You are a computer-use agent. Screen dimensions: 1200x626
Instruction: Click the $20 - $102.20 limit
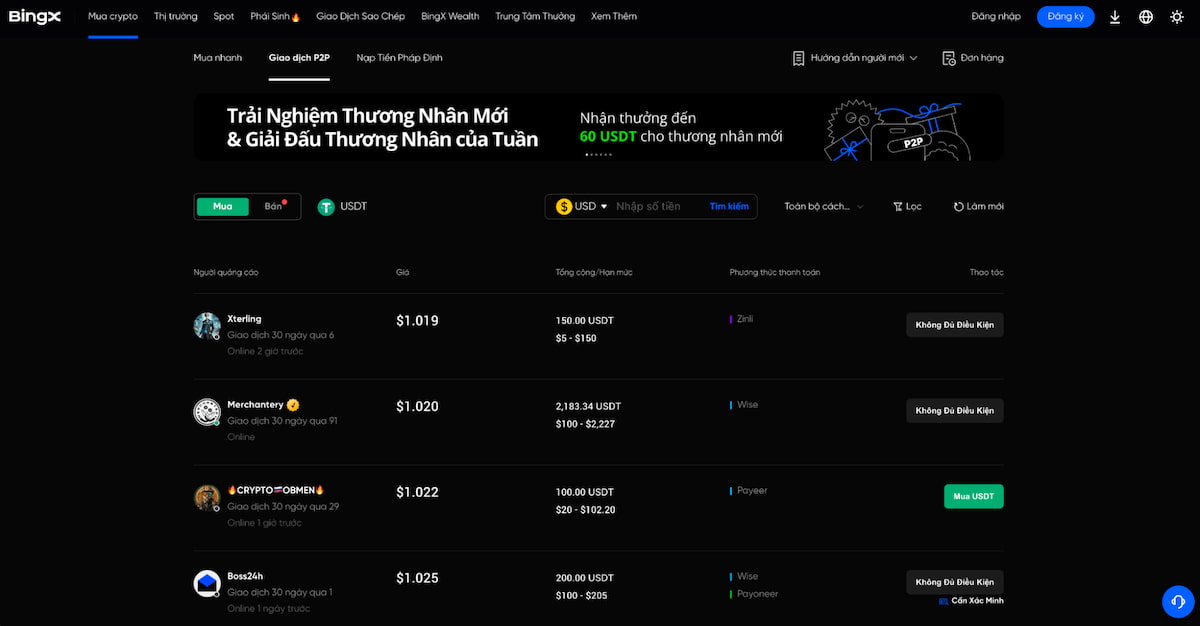tap(586, 510)
